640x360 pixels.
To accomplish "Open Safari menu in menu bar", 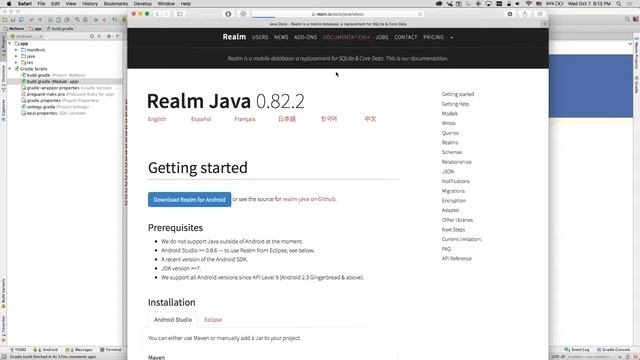I will point(25,4).
